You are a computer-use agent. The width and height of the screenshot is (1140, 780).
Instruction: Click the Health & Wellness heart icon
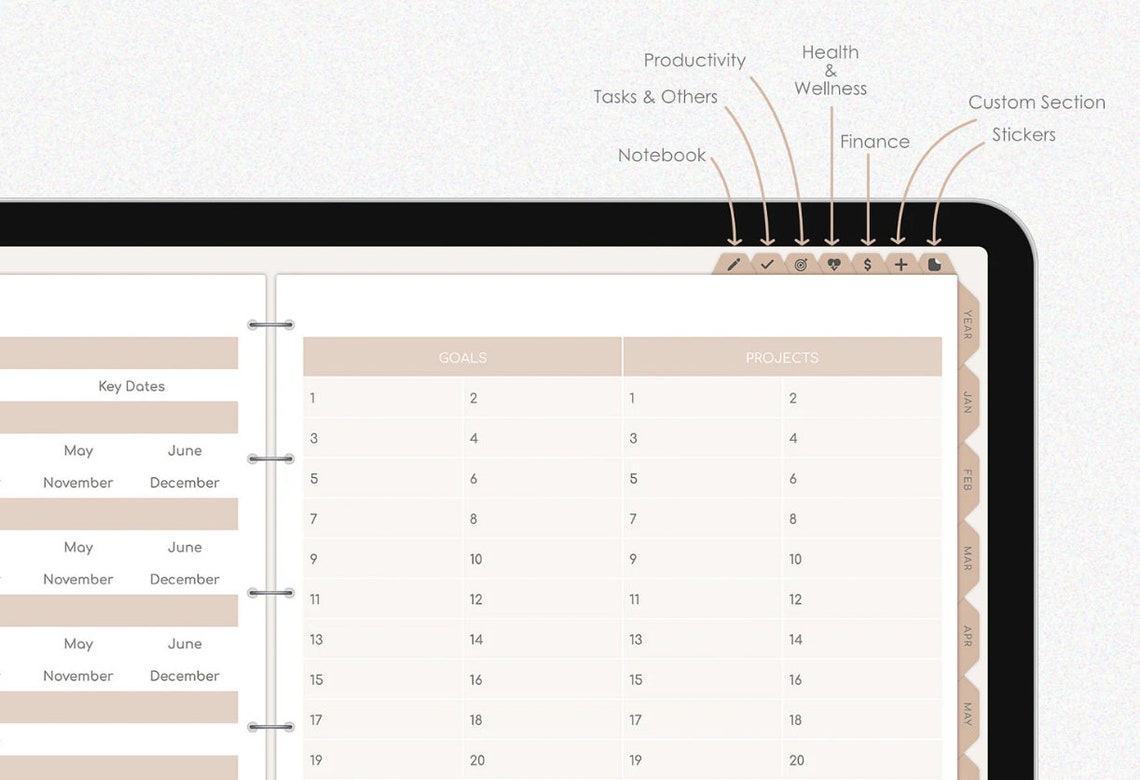833,263
